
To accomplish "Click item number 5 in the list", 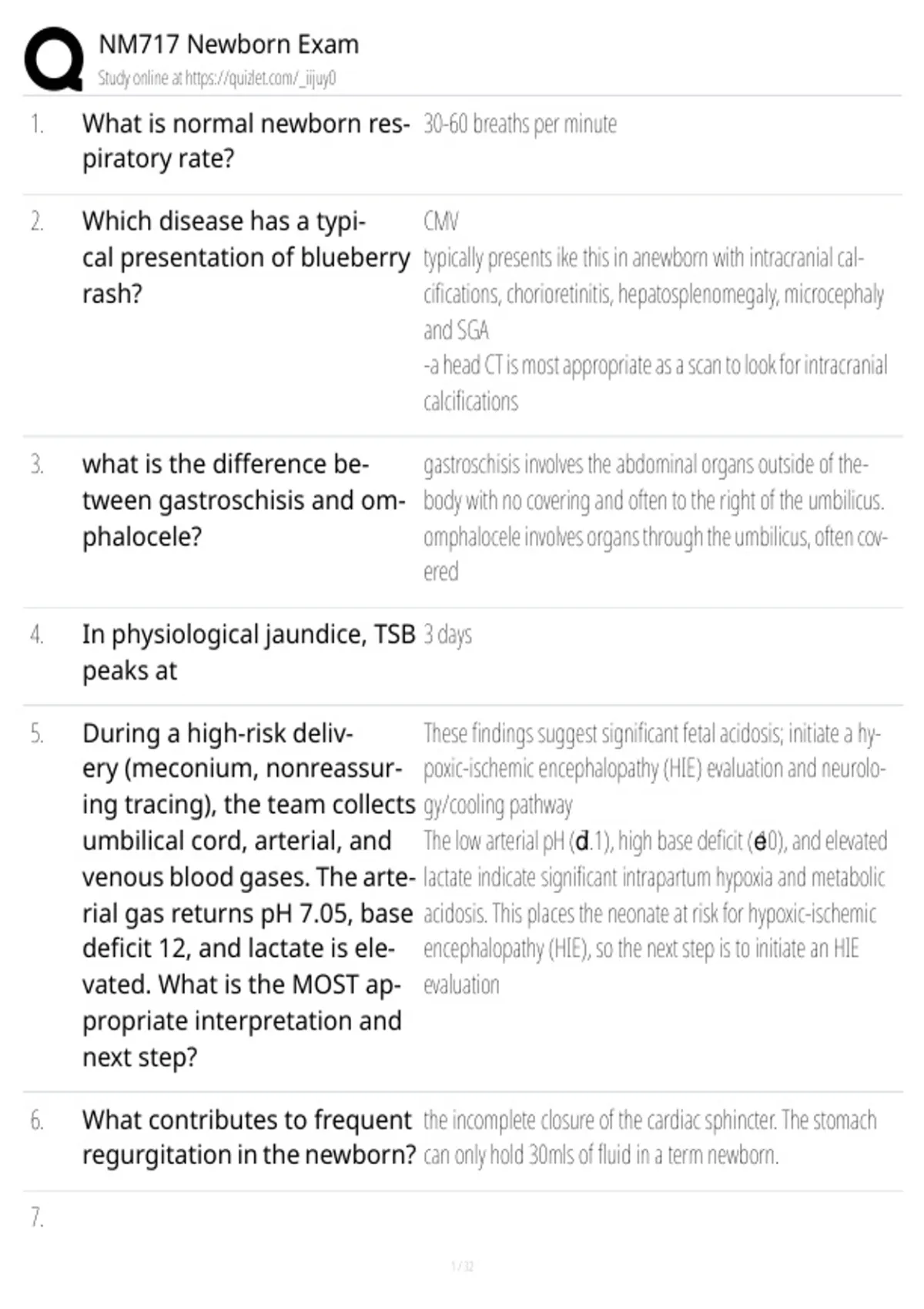I will pos(37,734).
